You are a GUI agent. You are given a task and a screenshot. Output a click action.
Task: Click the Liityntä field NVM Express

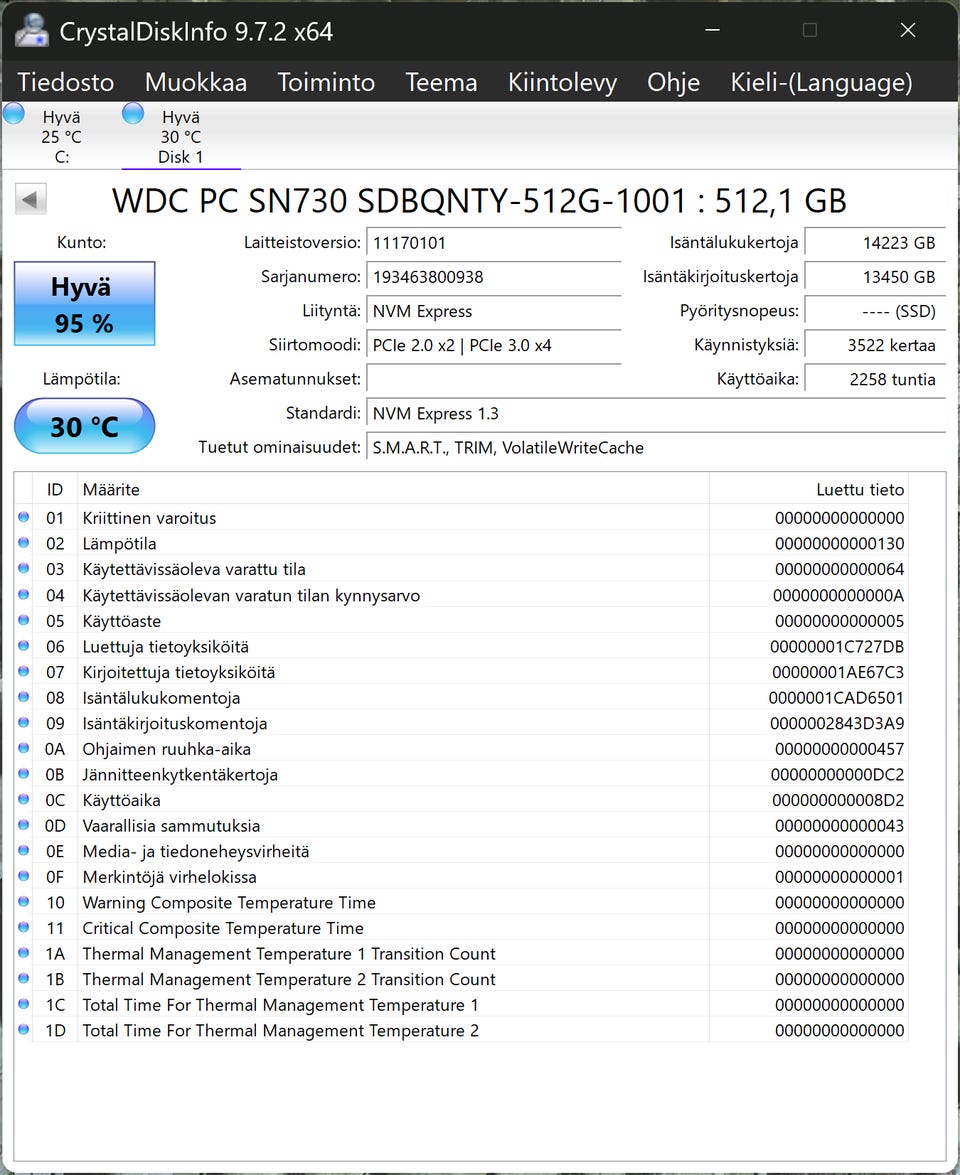tap(494, 311)
